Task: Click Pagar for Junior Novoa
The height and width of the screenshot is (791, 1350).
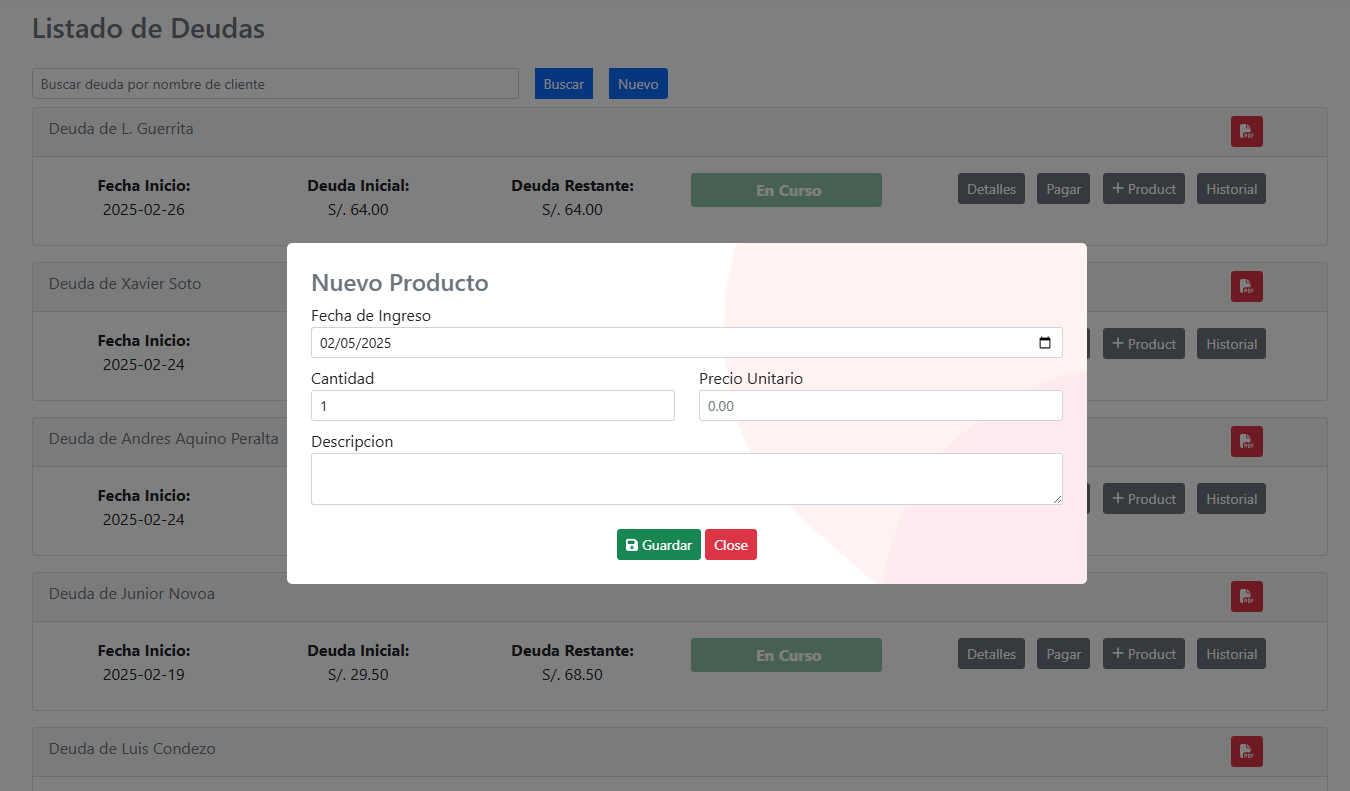Action: (x=1063, y=654)
